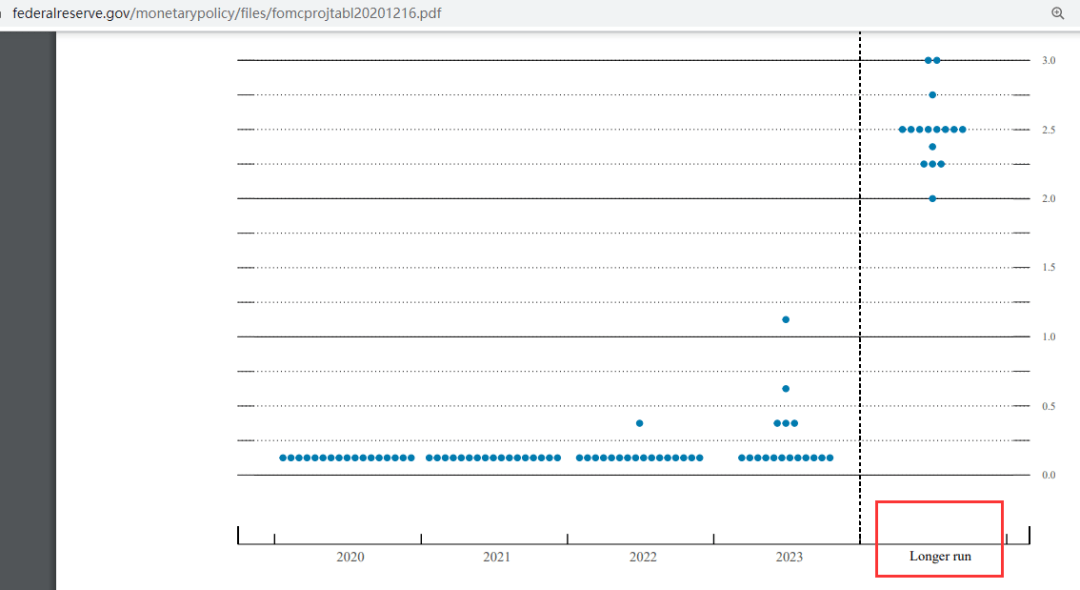Click the 2.0 value on right axis
The image size is (1080, 590).
(1048, 198)
